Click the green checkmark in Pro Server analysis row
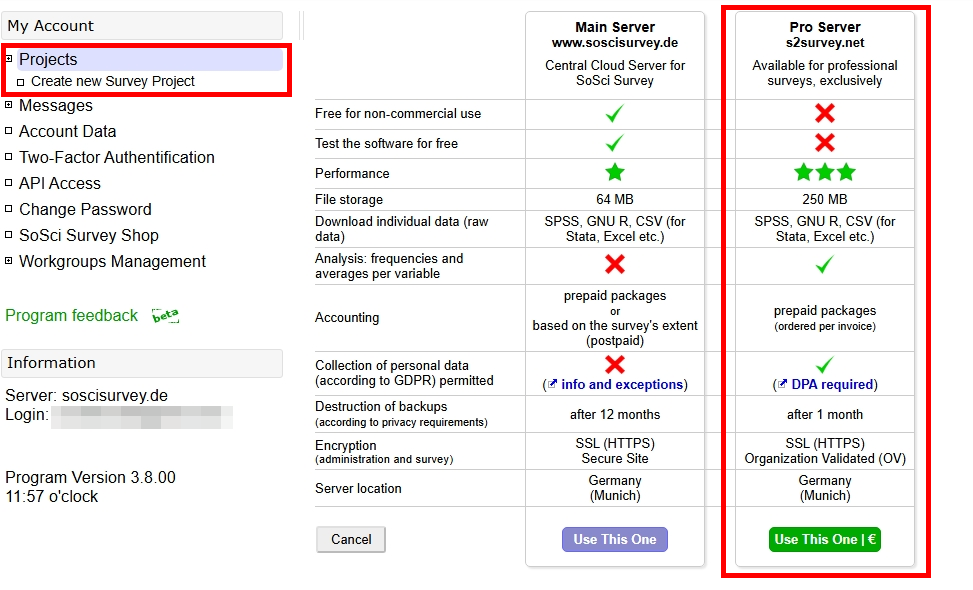This screenshot has height=590, width=973. [x=823, y=264]
